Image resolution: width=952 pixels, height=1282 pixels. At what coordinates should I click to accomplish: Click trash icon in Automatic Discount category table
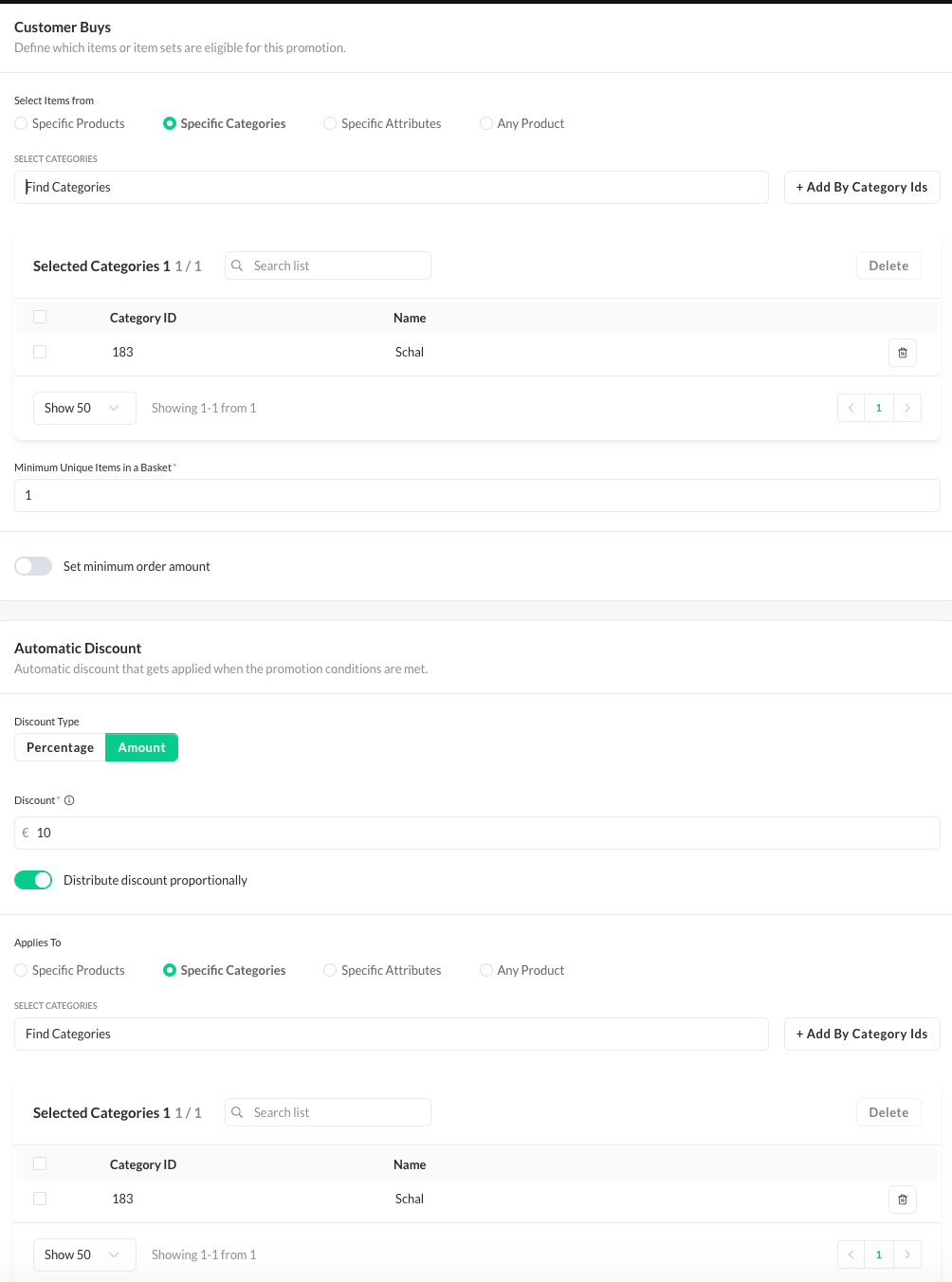click(902, 1200)
